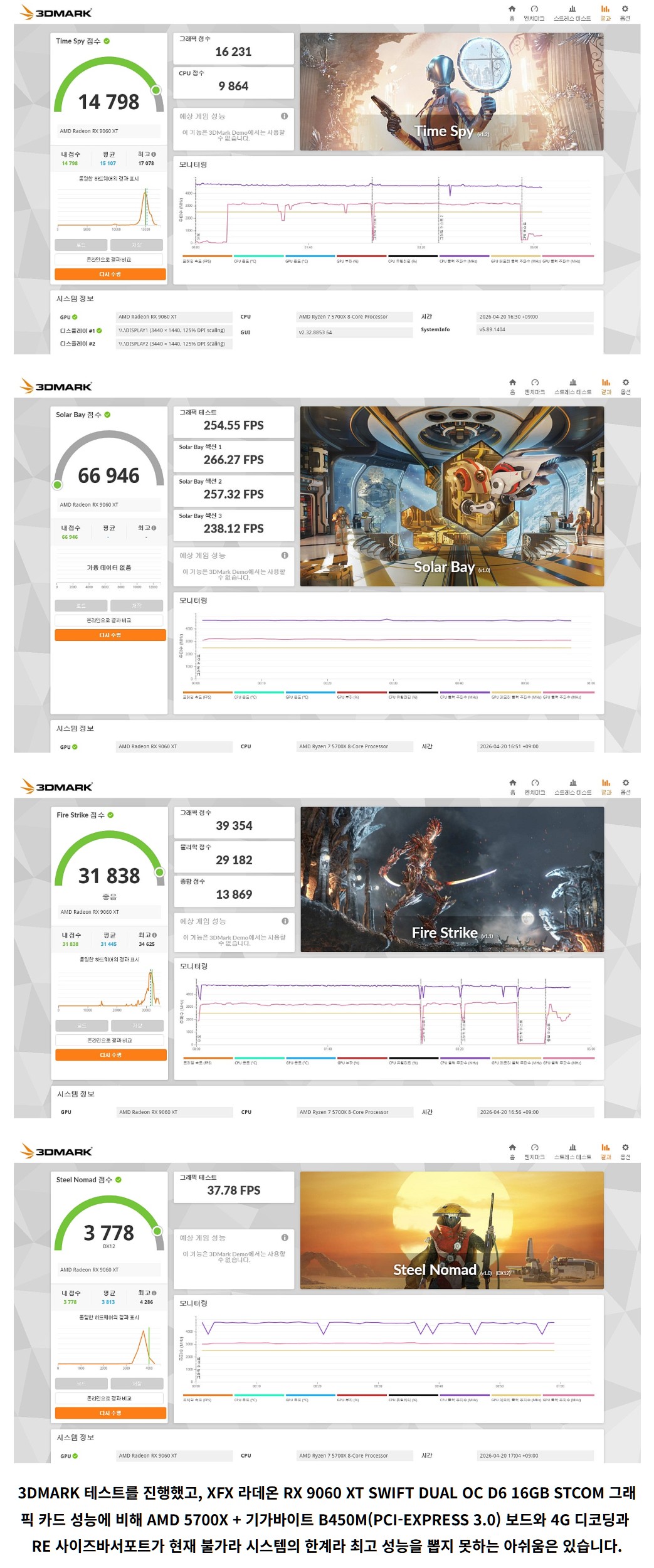654x1568 pixels.
Task: Click green validation checkmark next to Fire Strike score
Action: pyautogui.click(x=110, y=815)
